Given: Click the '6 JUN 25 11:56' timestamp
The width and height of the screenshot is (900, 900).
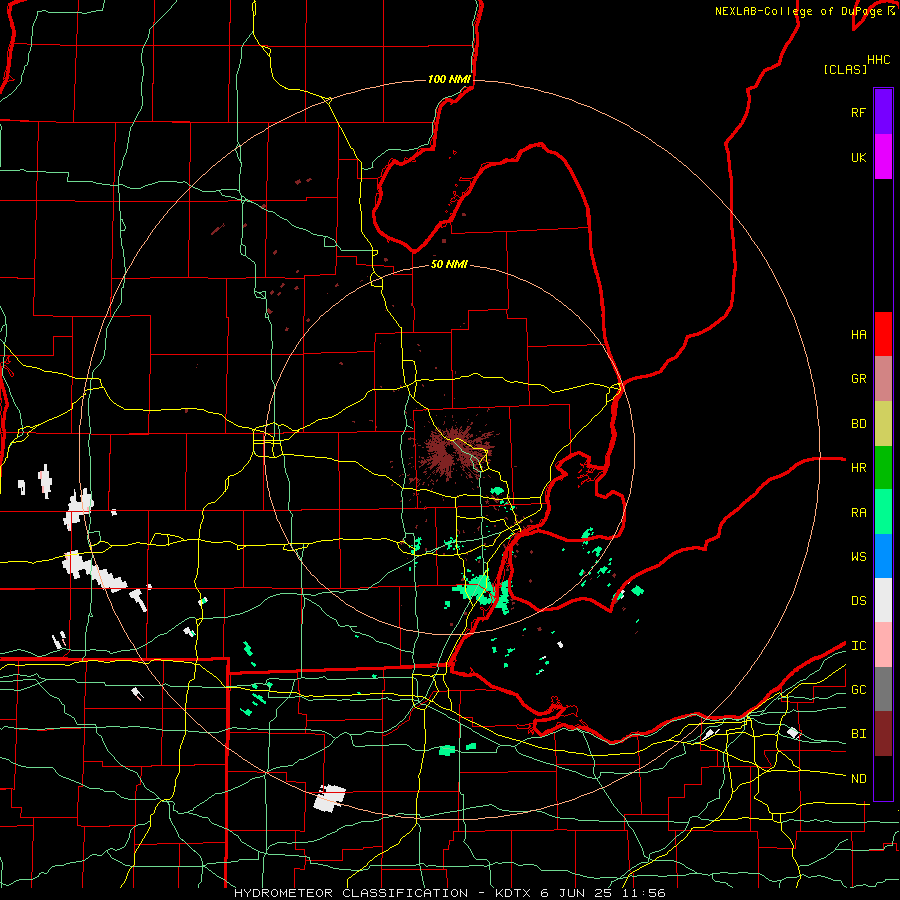Looking at the screenshot, I should coord(603,893).
